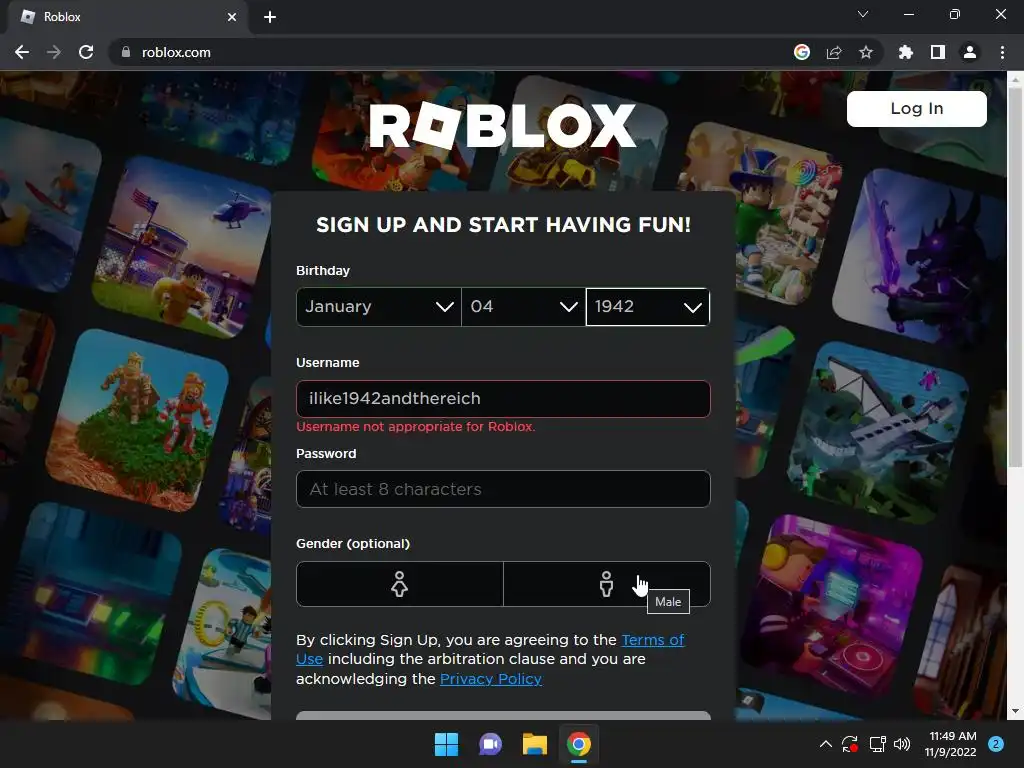1024x768 pixels.
Task: Select the Male gender option
Action: tap(607, 584)
